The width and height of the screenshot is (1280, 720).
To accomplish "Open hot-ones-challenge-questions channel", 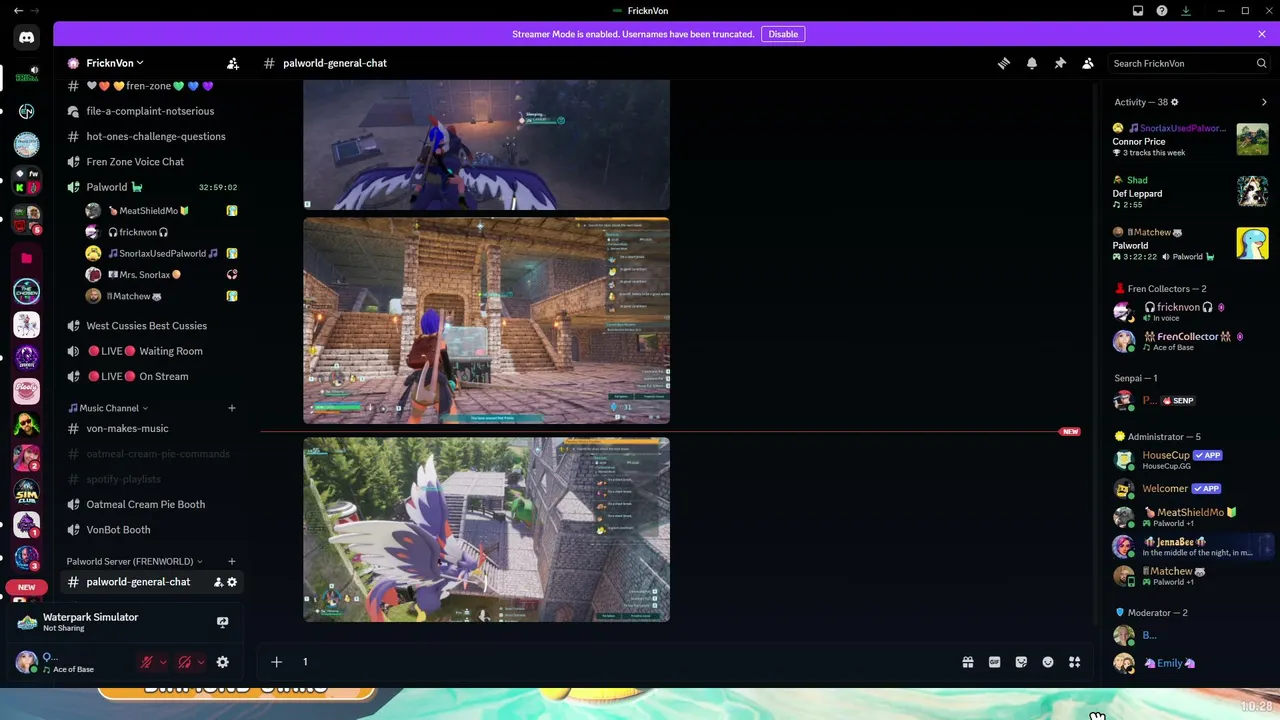I will [x=152, y=136].
